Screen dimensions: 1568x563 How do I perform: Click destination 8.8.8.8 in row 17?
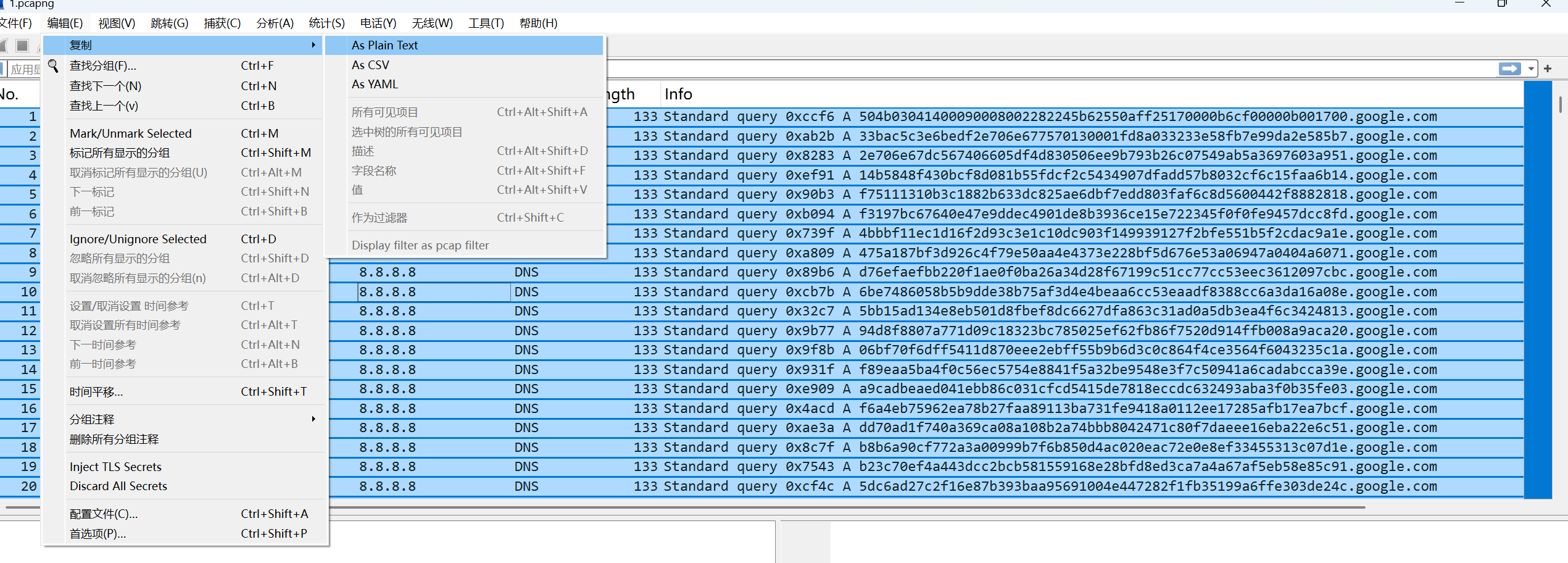tap(388, 428)
